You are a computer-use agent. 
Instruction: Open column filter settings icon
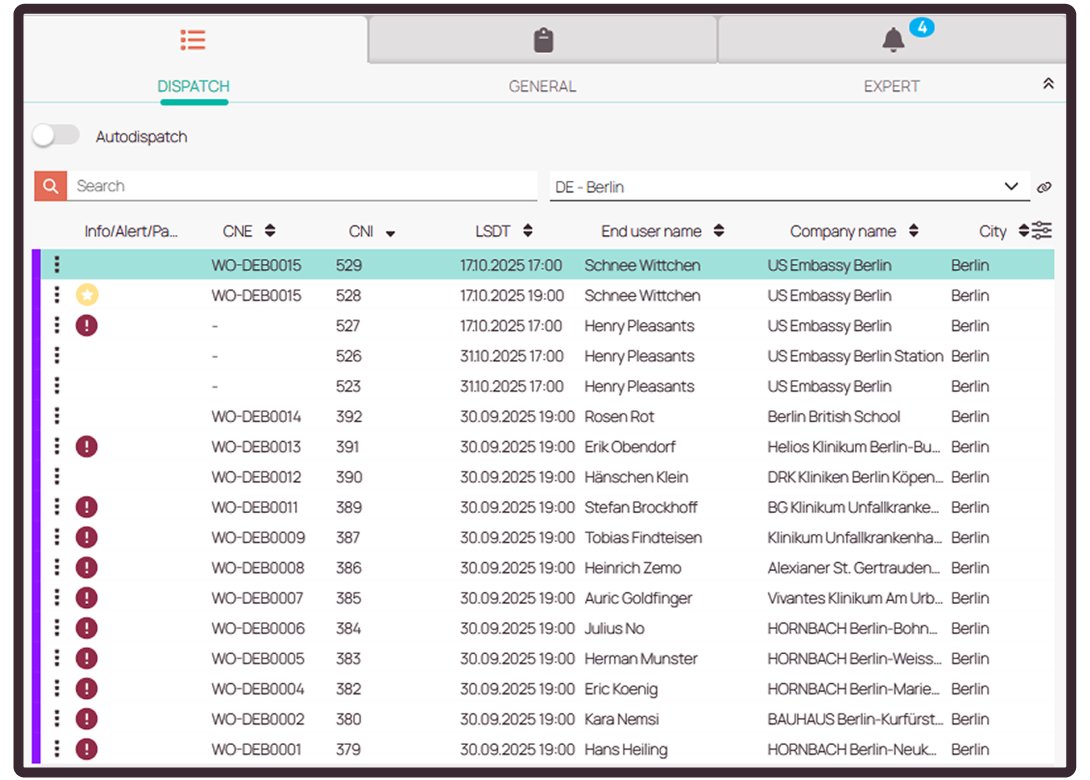1042,231
